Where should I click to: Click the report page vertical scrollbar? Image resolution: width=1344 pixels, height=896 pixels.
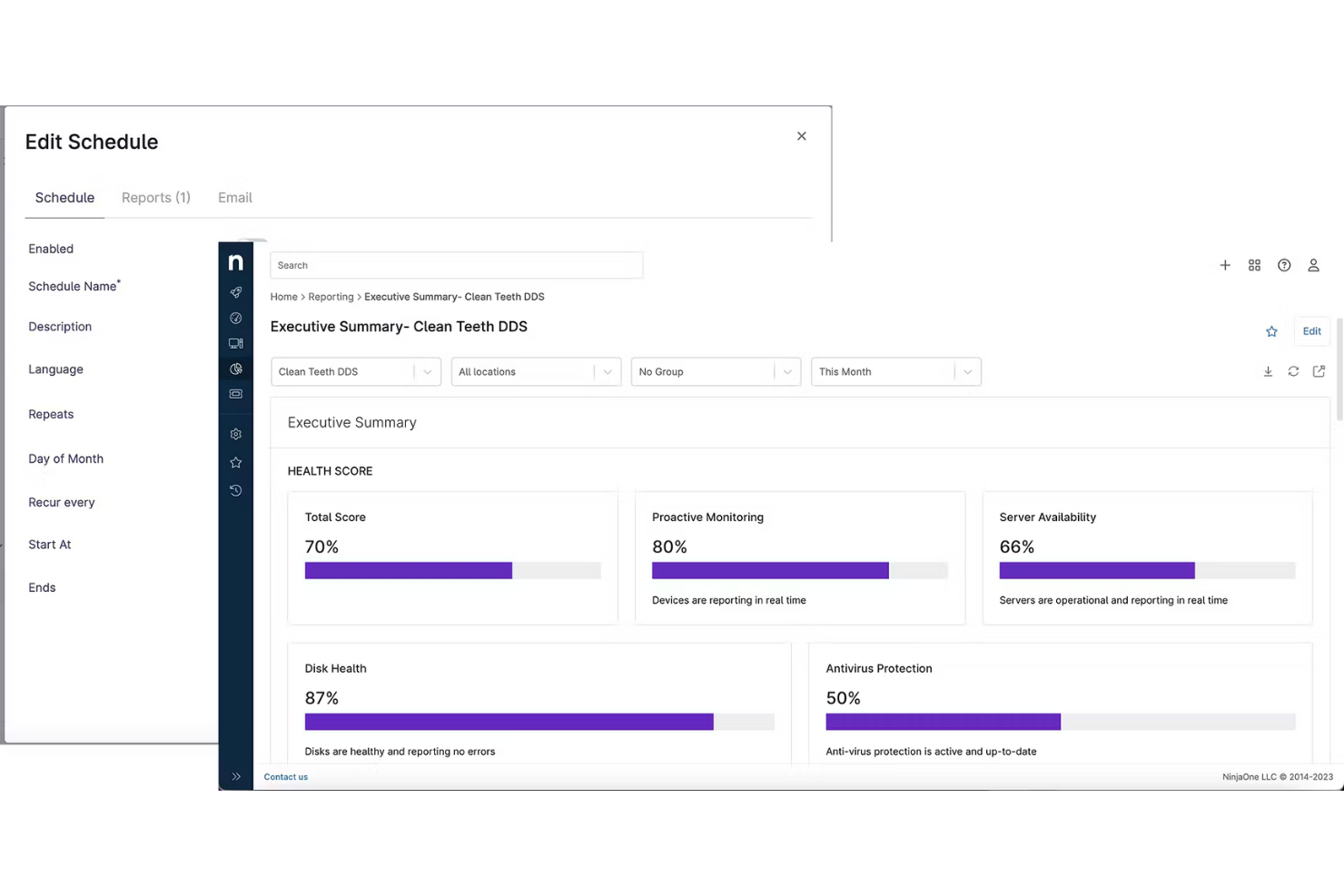coord(1339,369)
